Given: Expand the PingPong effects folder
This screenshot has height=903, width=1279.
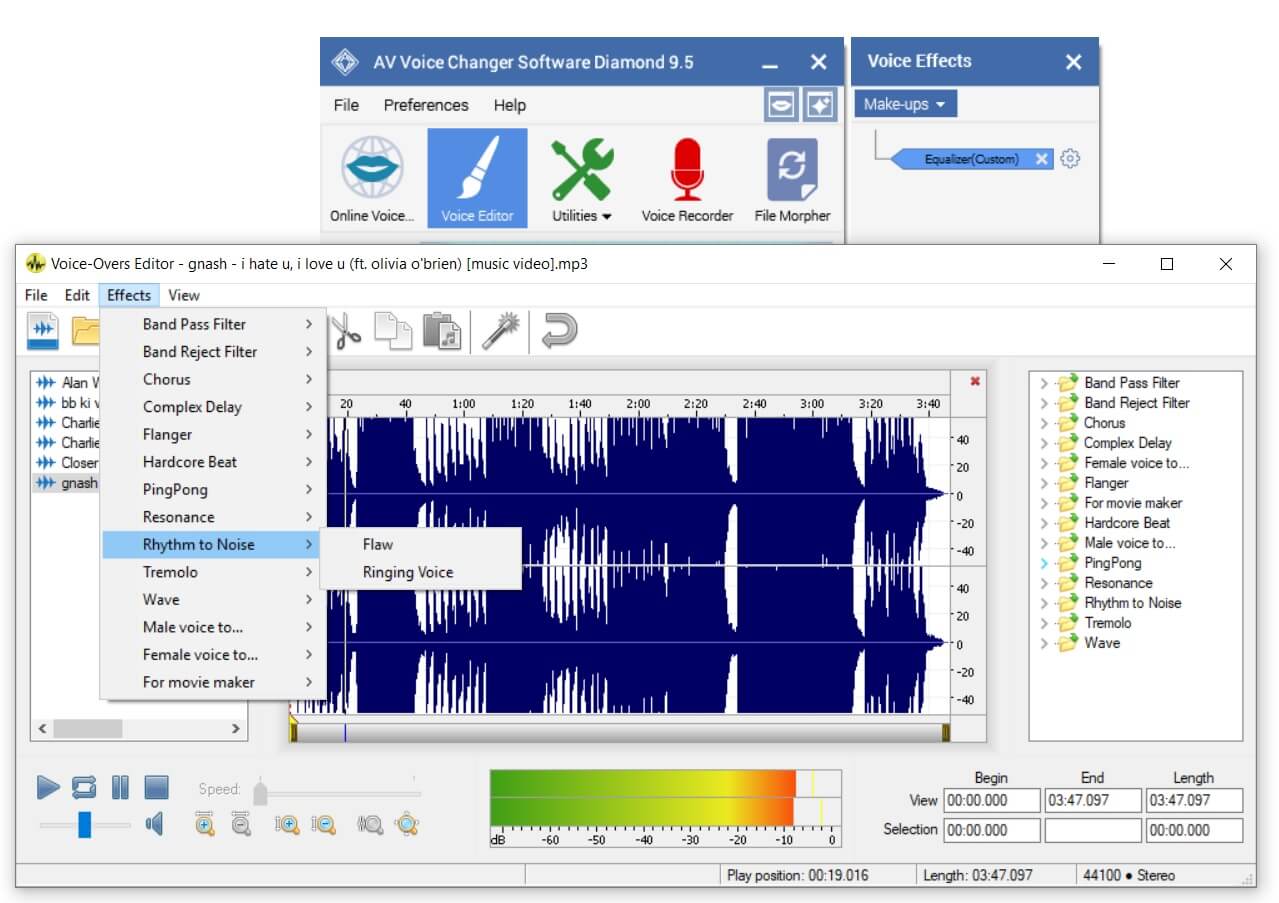Looking at the screenshot, I should (1046, 562).
